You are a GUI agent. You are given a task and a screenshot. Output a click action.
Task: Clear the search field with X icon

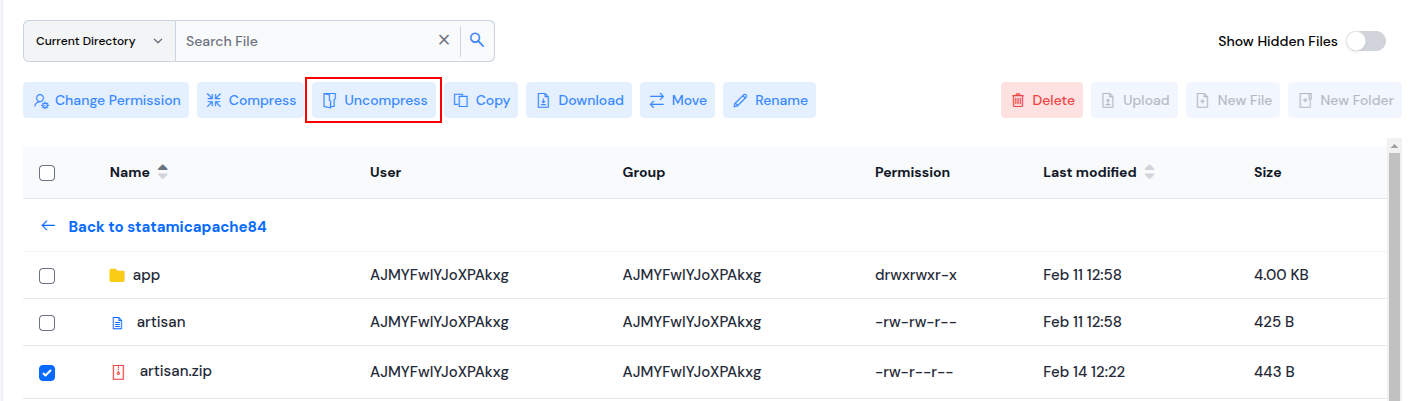(444, 40)
